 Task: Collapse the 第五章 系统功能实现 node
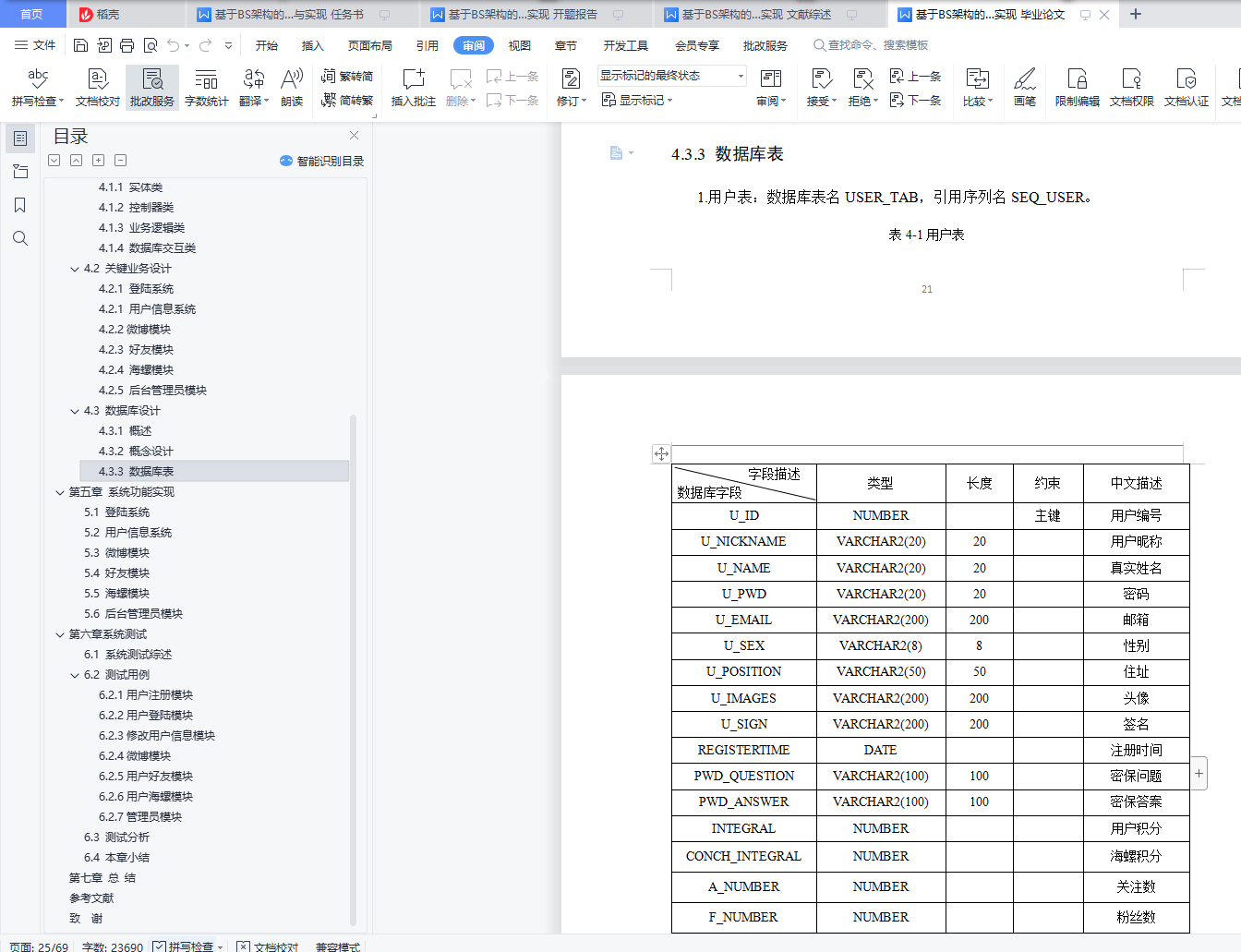pos(60,492)
